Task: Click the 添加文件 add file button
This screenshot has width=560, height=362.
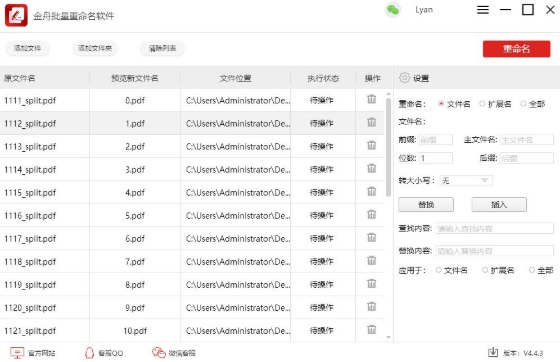Action: pos(27,48)
